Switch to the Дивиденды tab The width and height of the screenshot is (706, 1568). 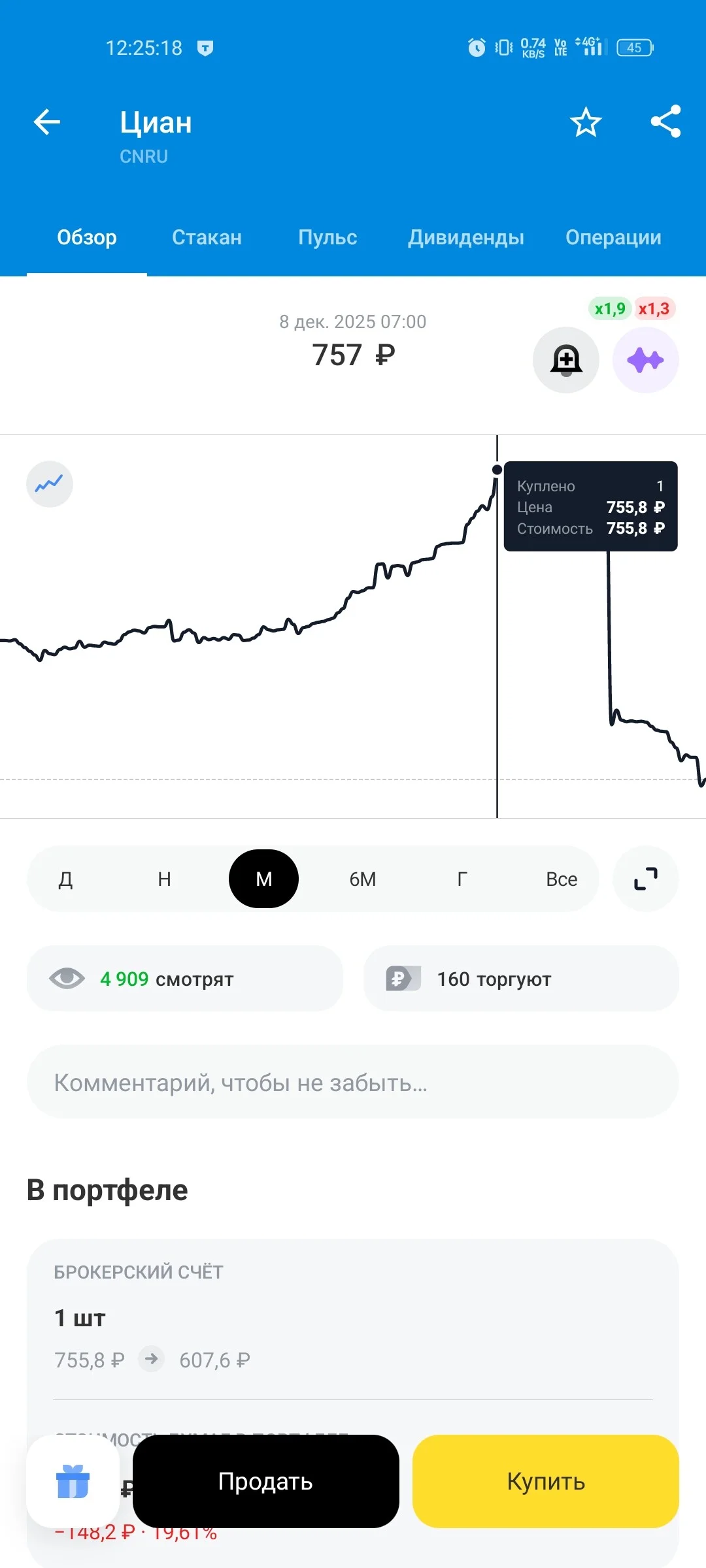[x=466, y=237]
